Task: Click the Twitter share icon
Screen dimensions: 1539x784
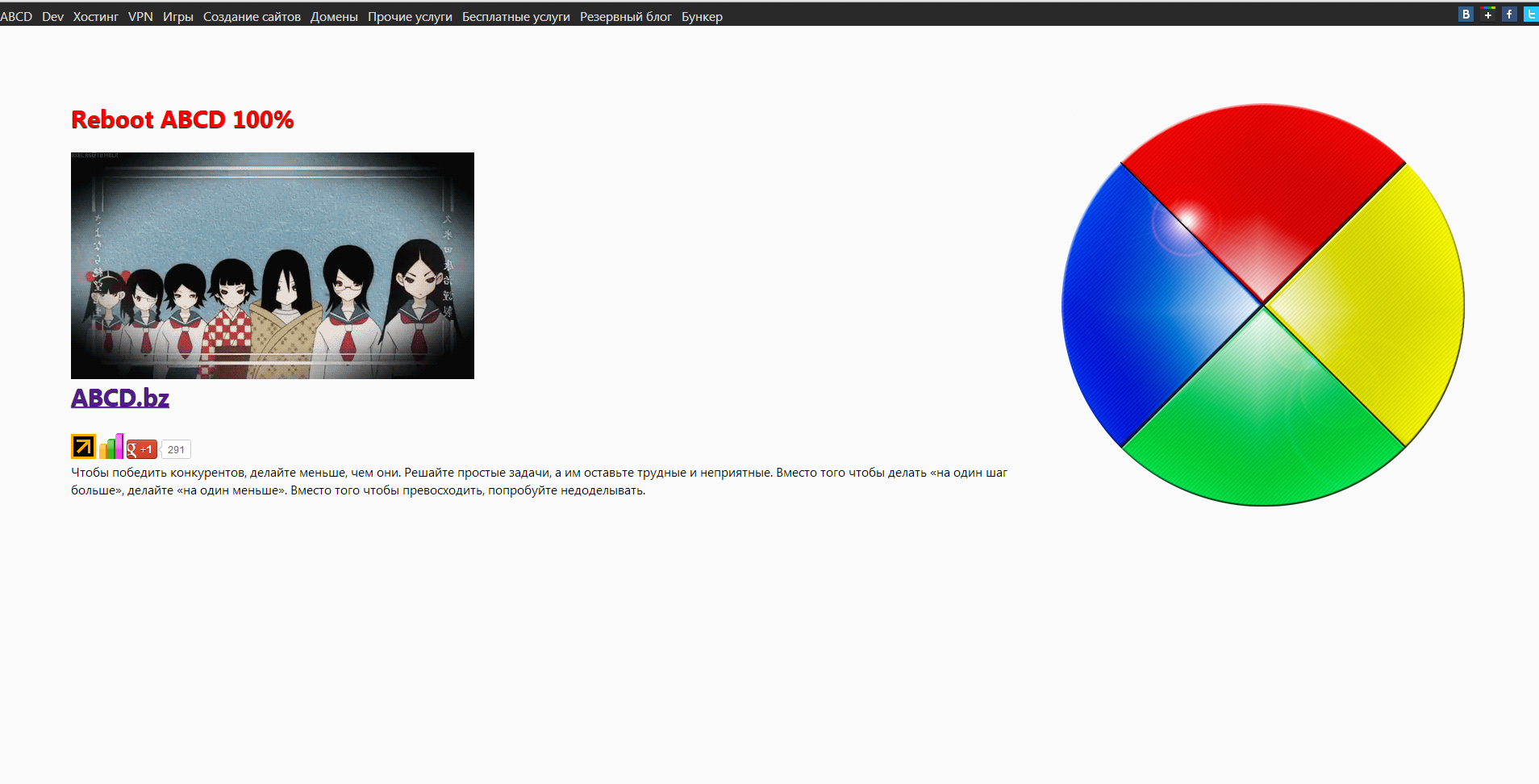Action: pos(1530,15)
